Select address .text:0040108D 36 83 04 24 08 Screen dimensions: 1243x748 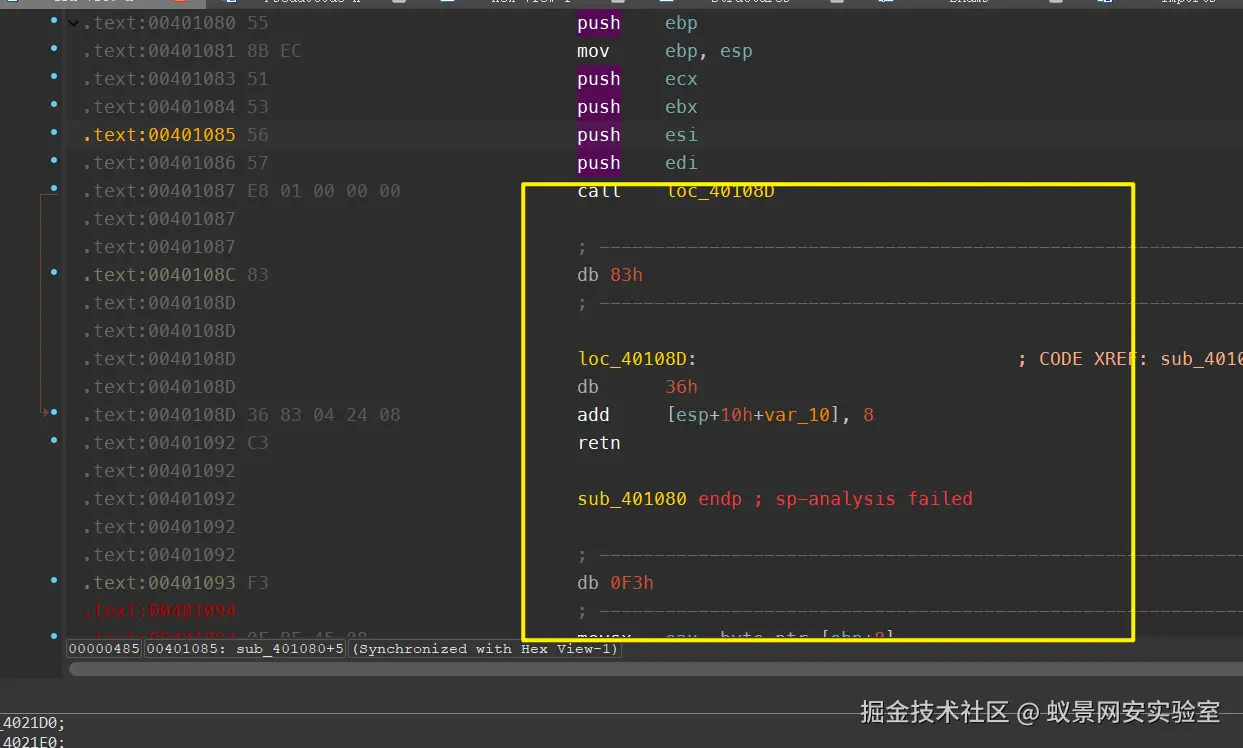click(x=242, y=415)
